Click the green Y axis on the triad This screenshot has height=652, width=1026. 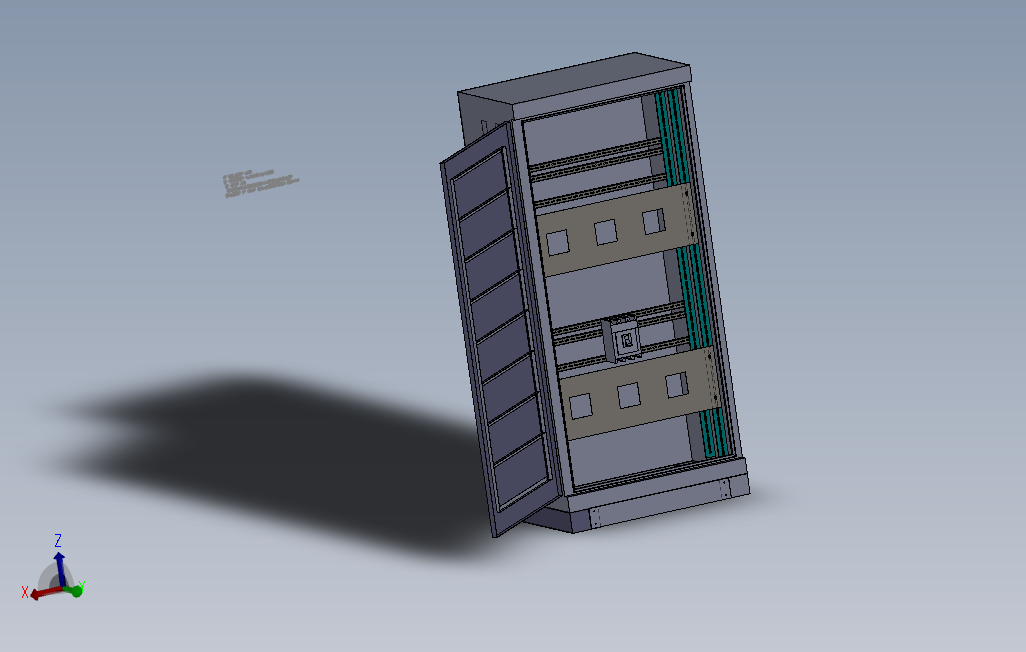(73, 590)
